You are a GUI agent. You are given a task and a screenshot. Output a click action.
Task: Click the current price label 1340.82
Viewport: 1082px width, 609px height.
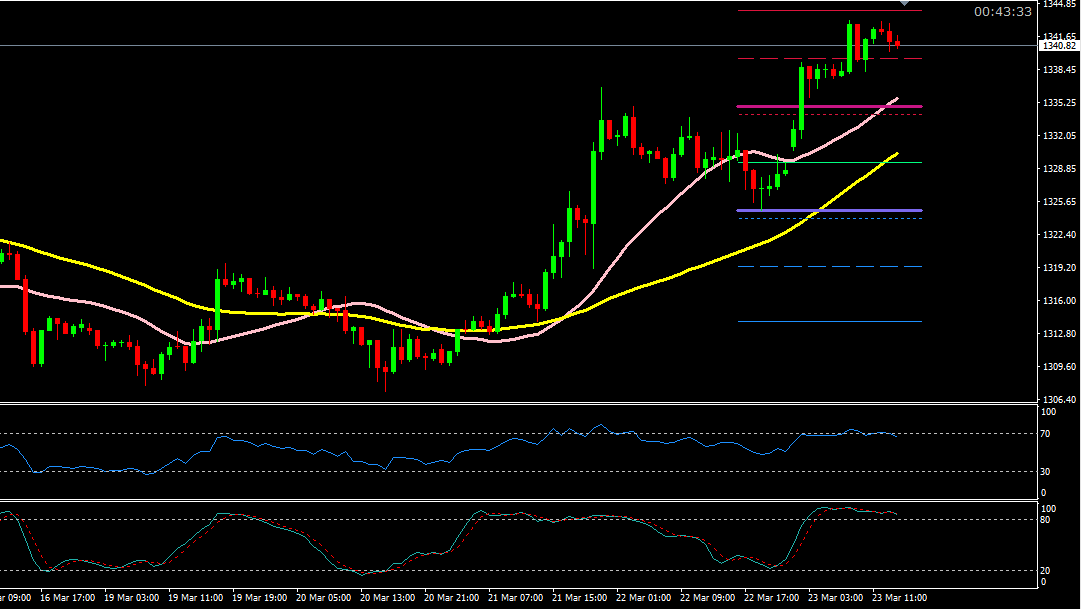tap(1058, 46)
